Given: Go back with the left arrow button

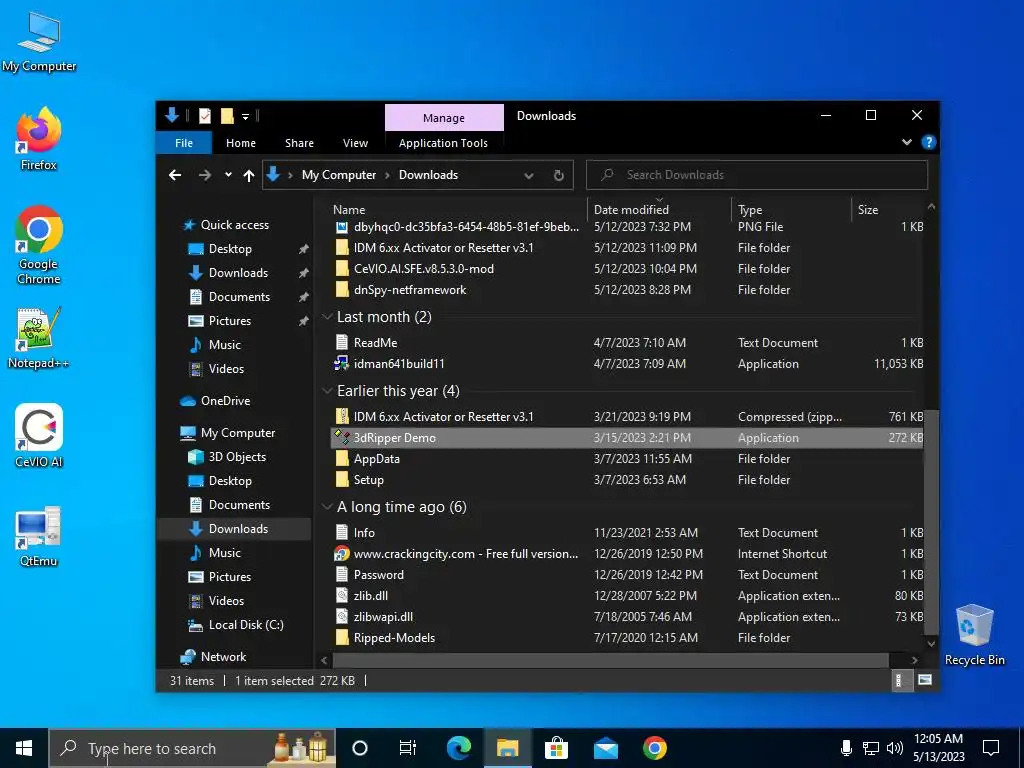Looking at the screenshot, I should pos(174,175).
